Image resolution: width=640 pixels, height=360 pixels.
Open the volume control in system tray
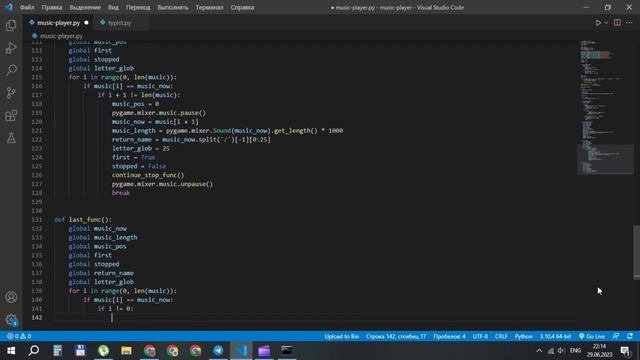pyautogui.click(x=561, y=351)
